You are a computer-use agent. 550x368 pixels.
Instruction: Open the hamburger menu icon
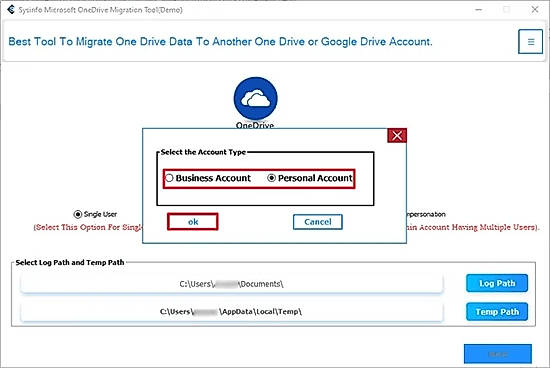pyautogui.click(x=530, y=41)
